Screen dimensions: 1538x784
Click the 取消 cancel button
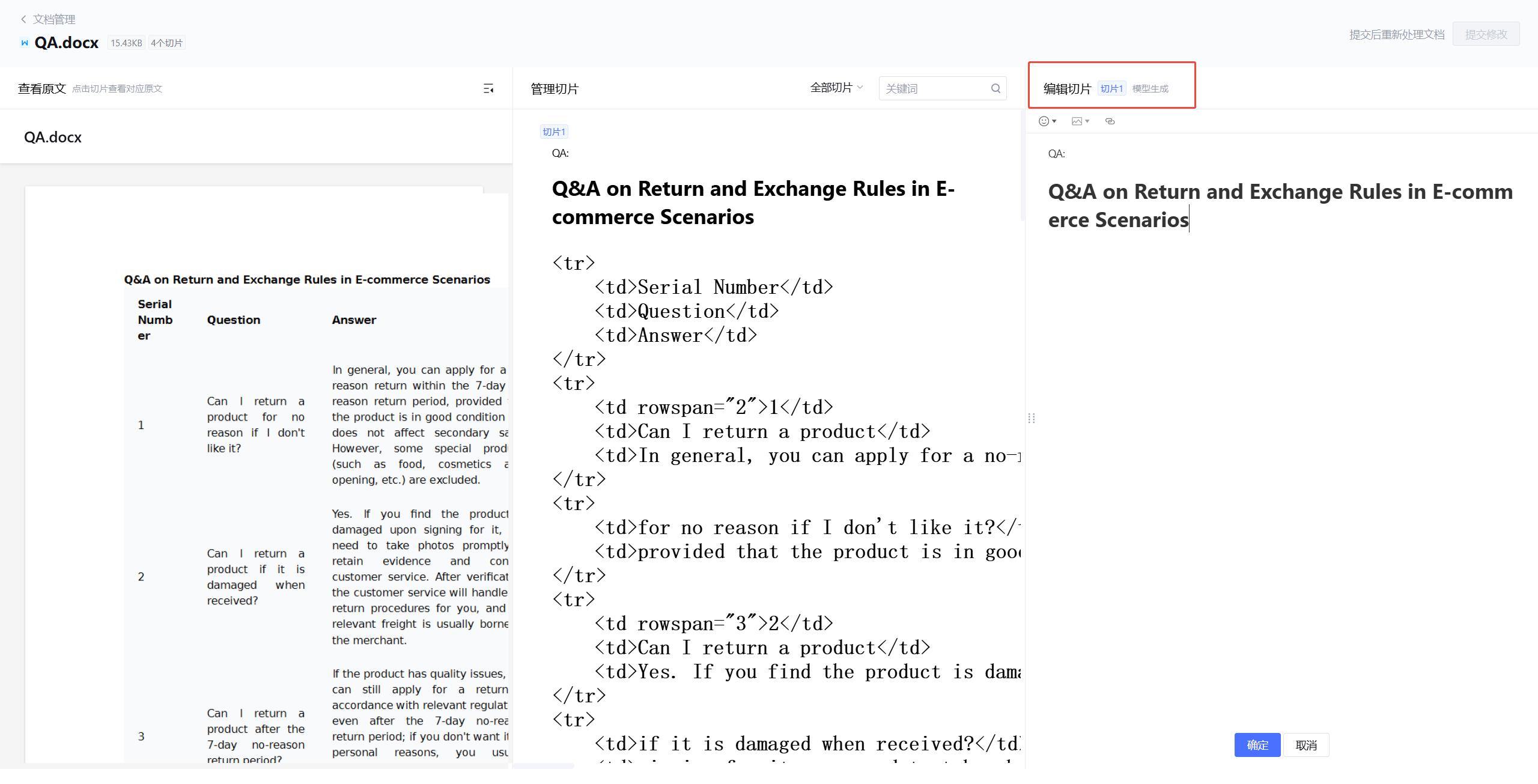click(x=1306, y=745)
